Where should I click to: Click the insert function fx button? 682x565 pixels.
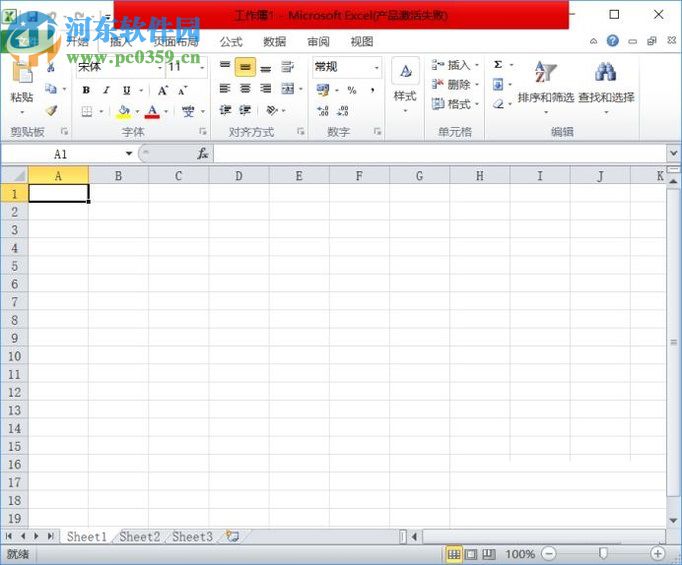203,154
